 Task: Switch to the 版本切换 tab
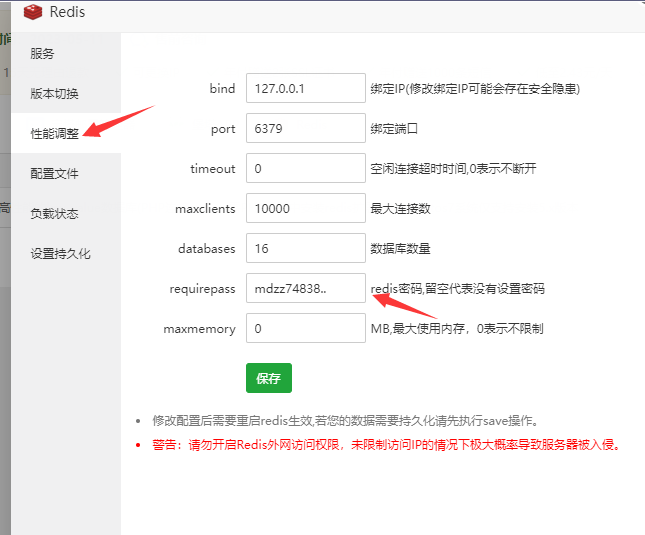tap(66, 93)
